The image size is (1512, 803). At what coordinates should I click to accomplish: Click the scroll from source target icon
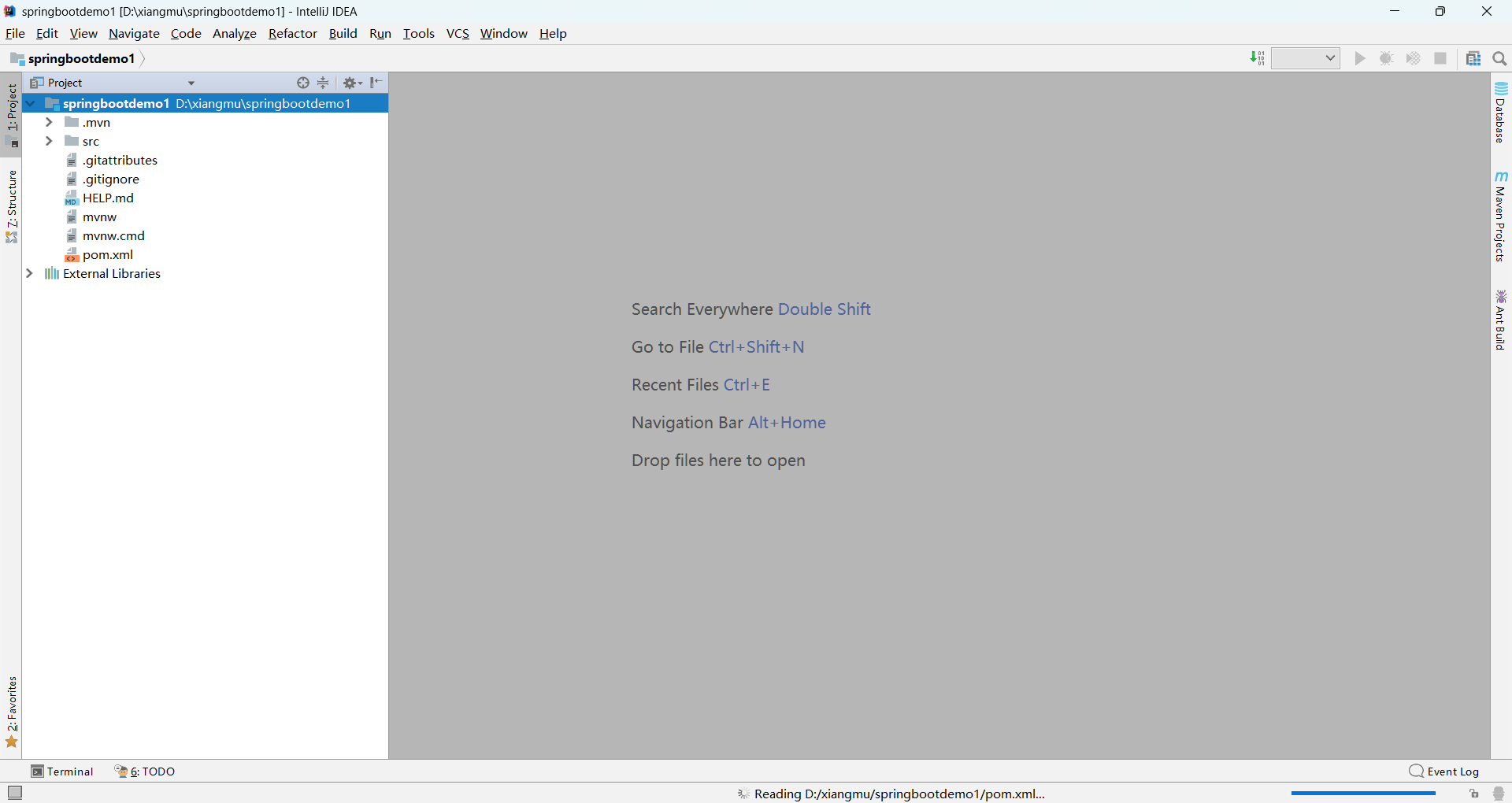pos(303,83)
